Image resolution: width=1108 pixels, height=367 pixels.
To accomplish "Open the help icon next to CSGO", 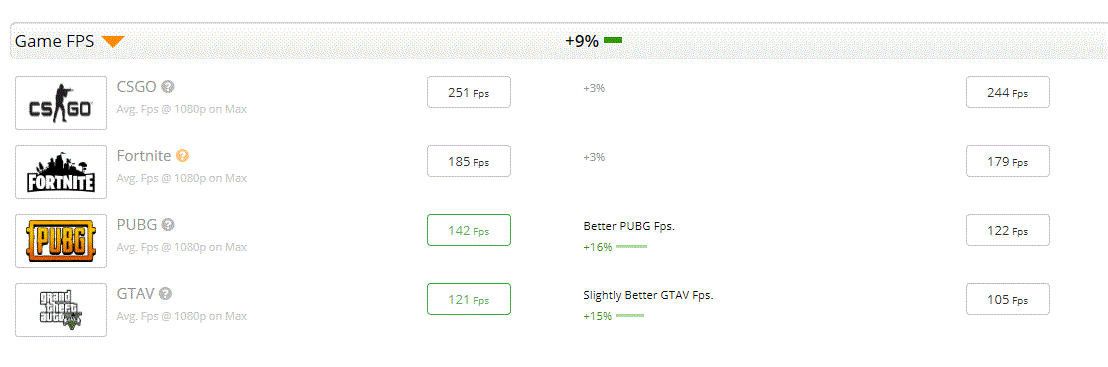I will pyautogui.click(x=167, y=87).
